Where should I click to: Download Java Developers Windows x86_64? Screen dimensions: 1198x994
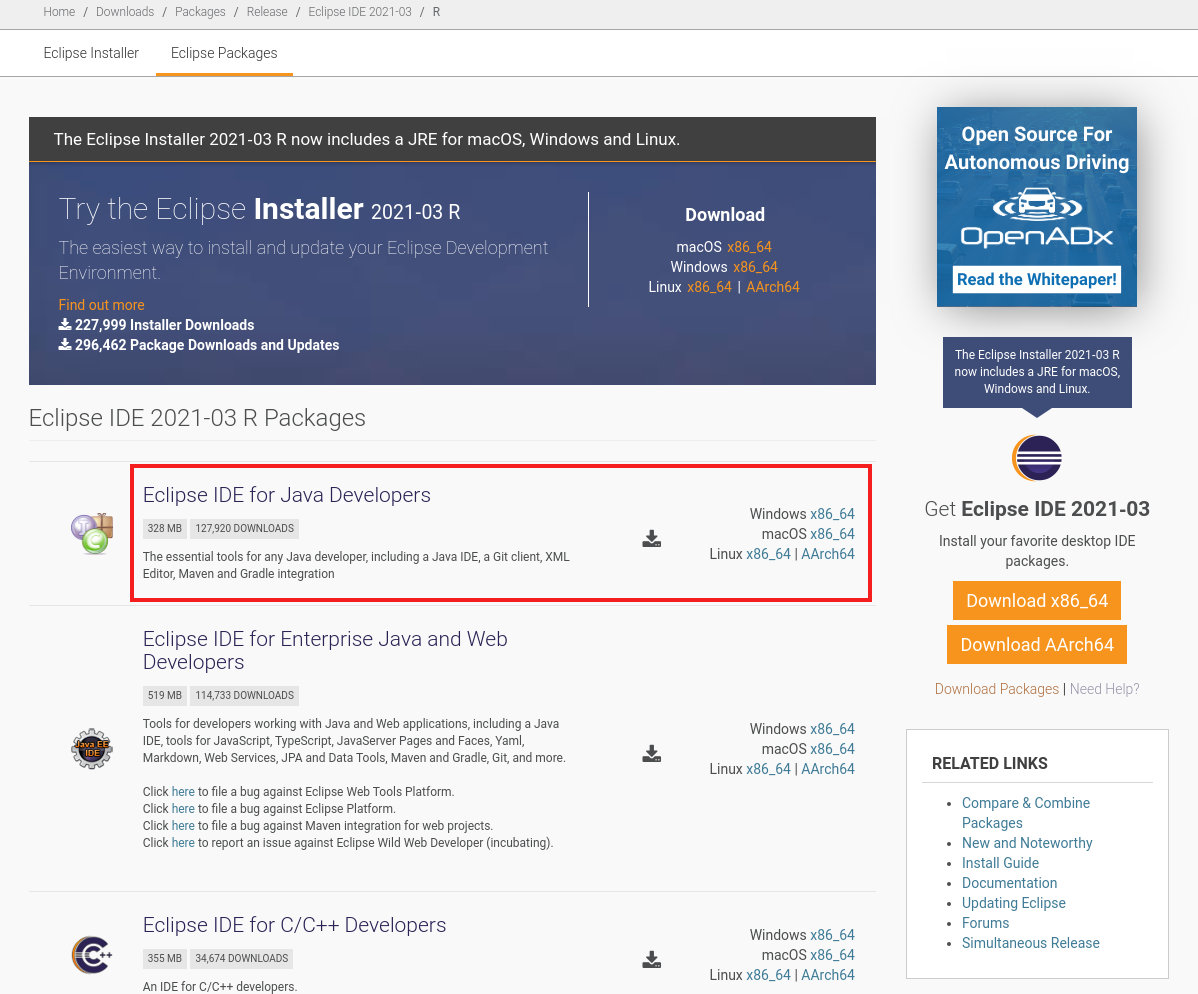coord(832,513)
